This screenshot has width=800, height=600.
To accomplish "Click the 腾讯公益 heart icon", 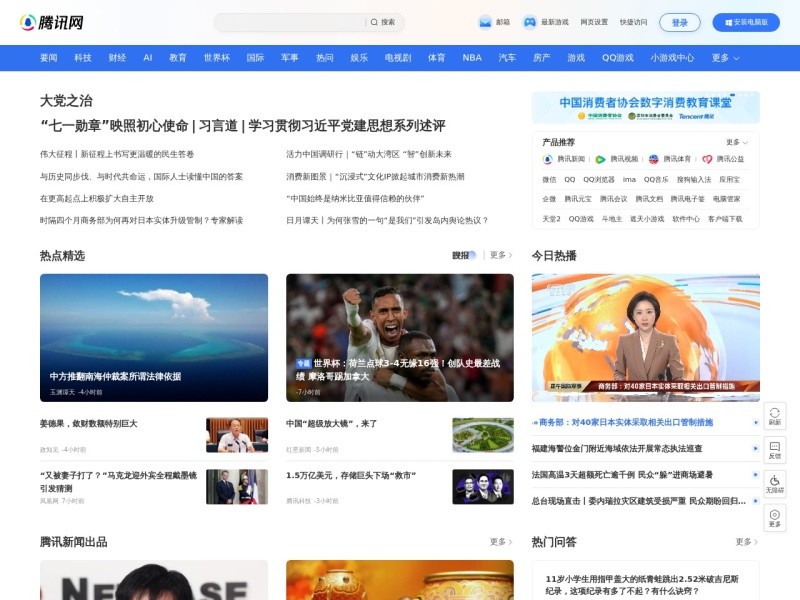I will point(707,159).
